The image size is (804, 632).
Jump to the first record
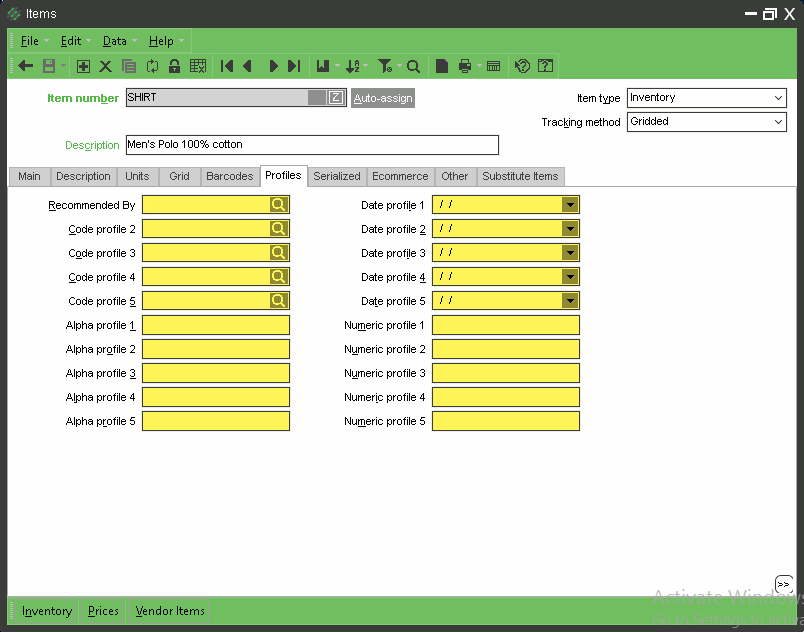click(227, 66)
